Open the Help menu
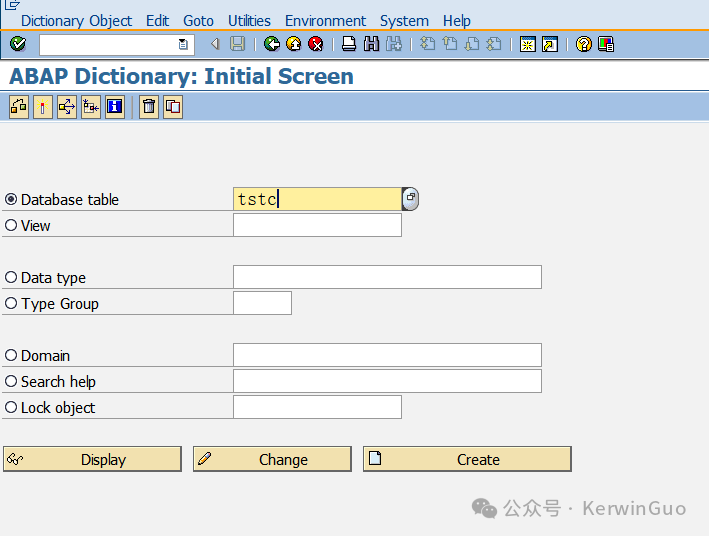709x536 pixels. (457, 21)
